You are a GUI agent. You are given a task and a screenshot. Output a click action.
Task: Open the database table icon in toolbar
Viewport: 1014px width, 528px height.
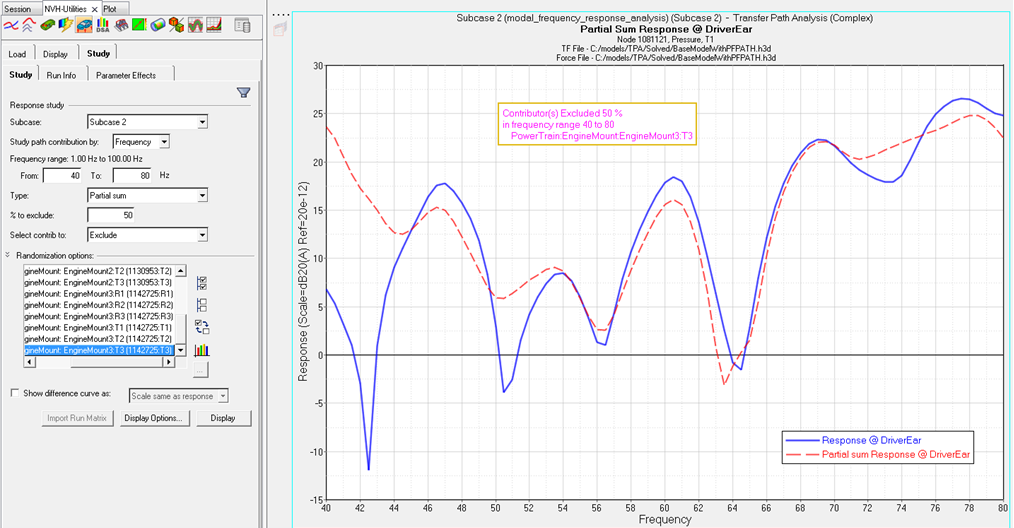242,25
